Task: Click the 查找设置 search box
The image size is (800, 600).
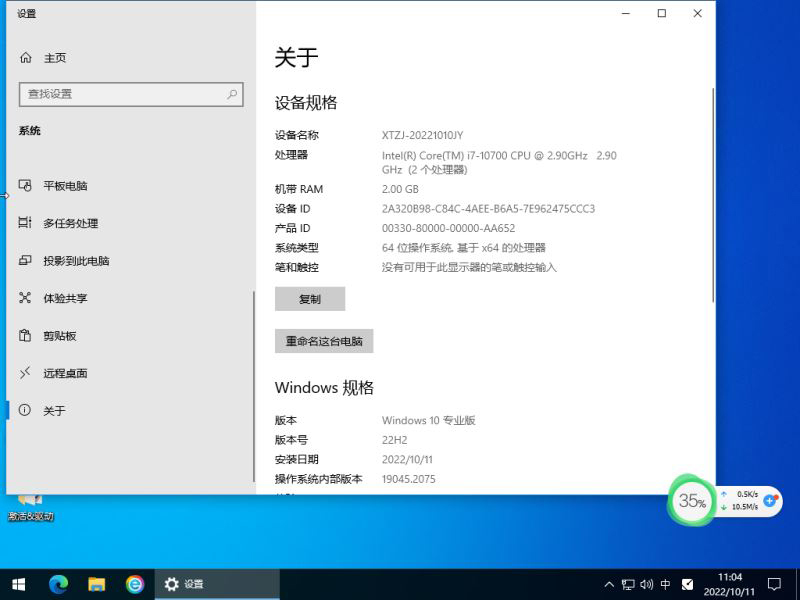Action: pos(130,94)
